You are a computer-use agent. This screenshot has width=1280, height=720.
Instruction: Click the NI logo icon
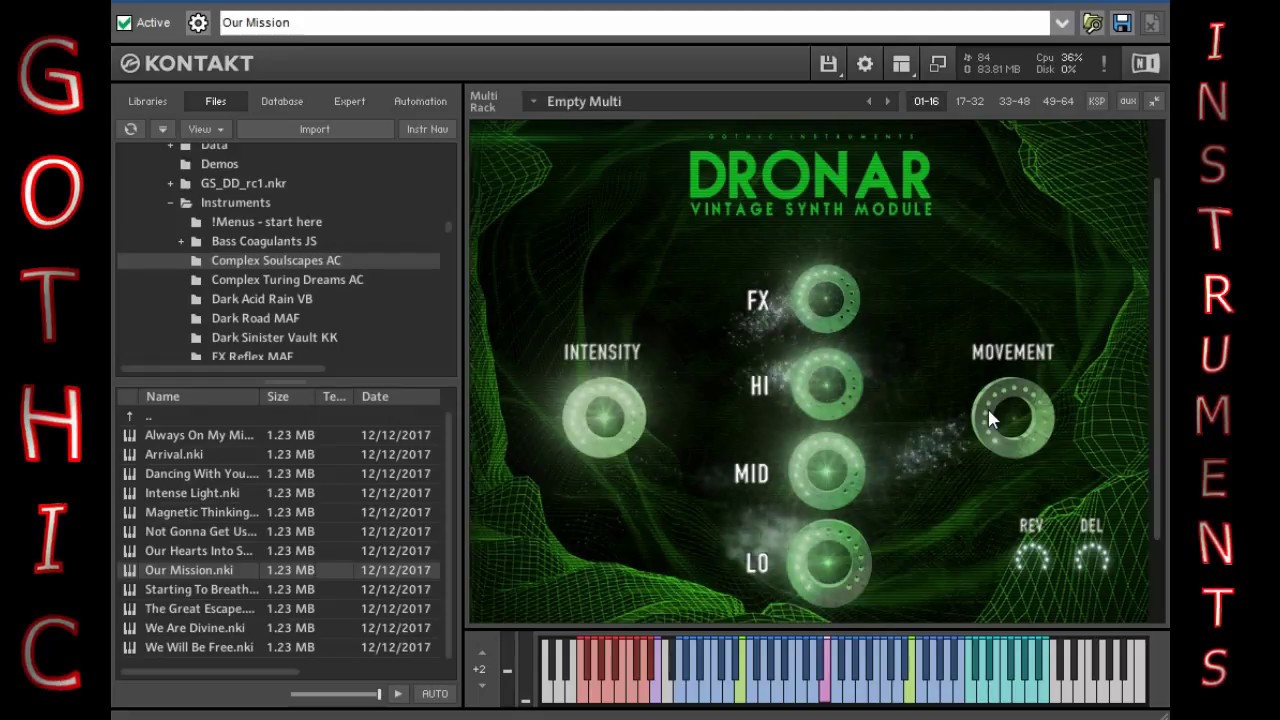[1145, 64]
